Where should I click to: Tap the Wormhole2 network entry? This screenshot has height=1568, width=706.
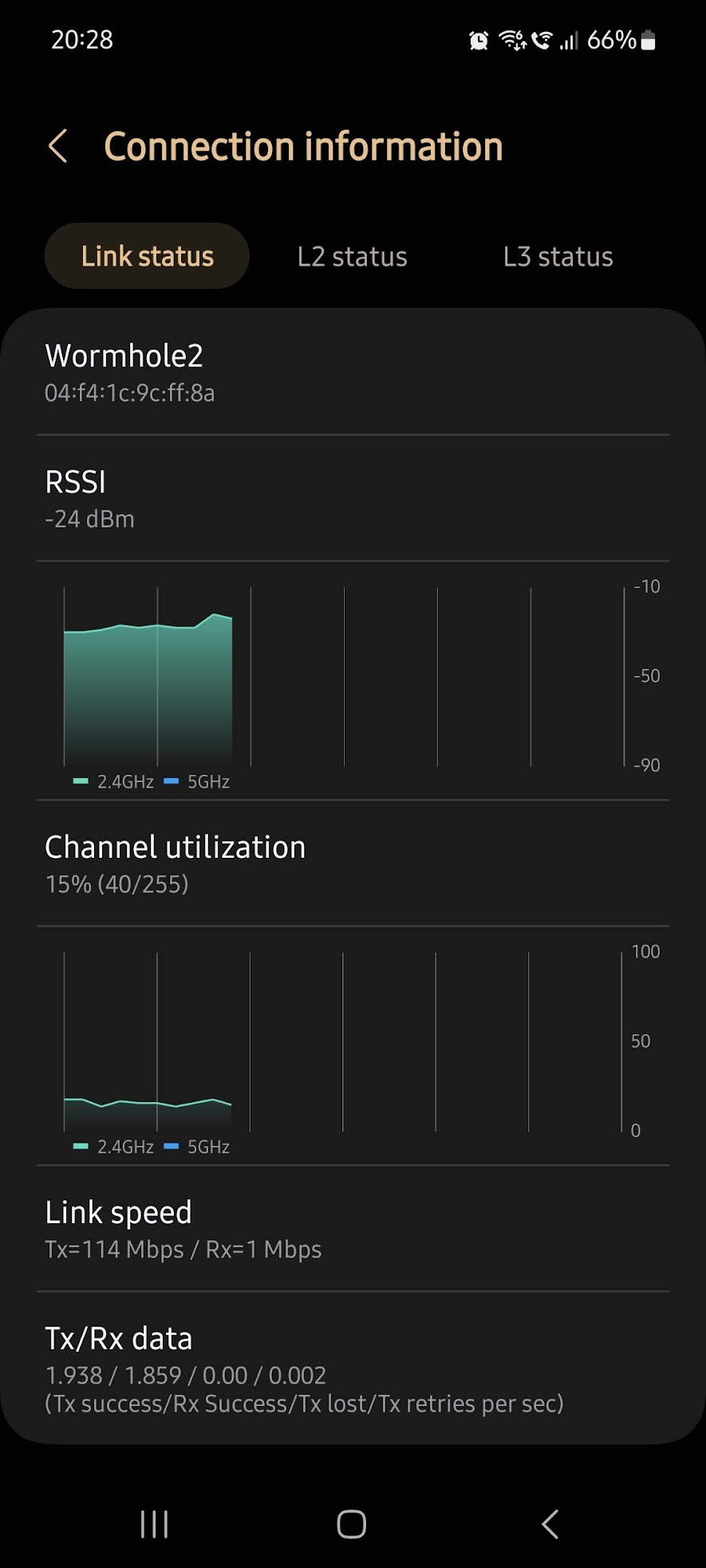[353, 372]
